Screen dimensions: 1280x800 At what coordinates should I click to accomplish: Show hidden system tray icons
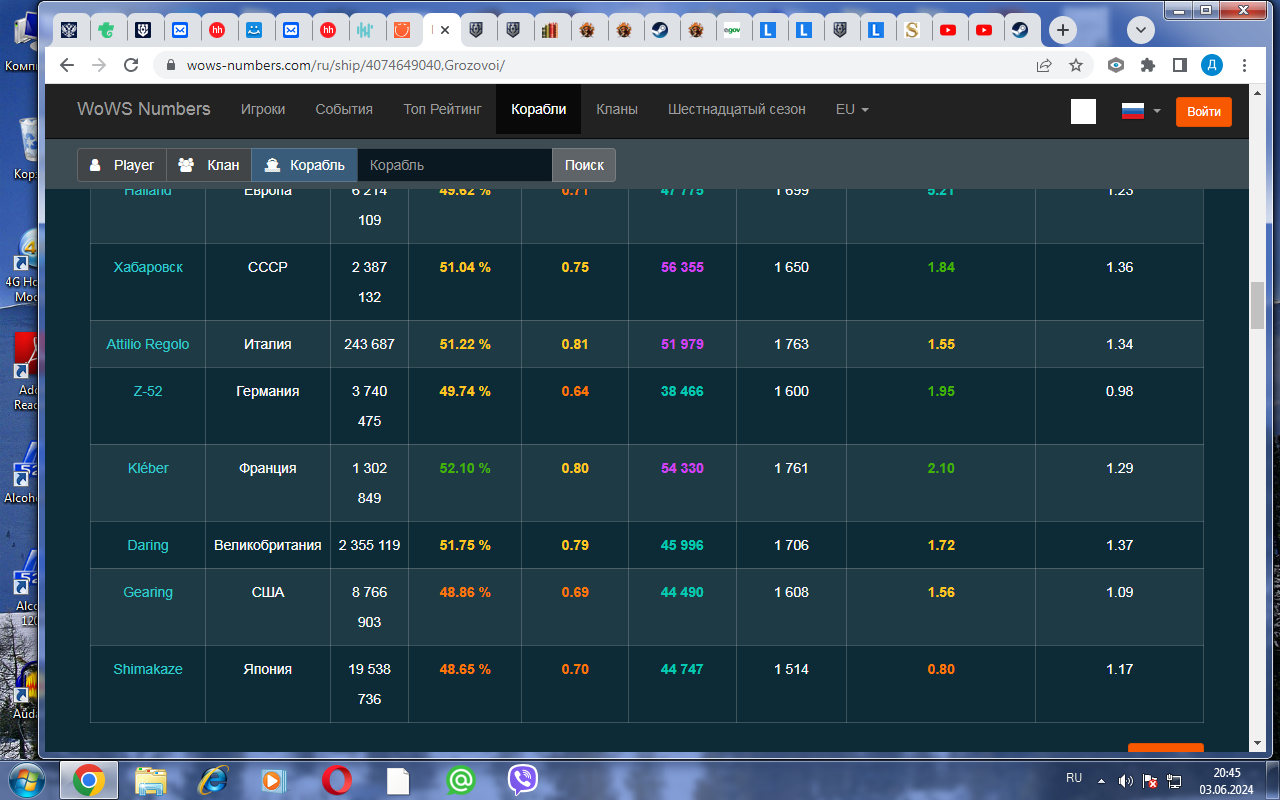[1101, 781]
